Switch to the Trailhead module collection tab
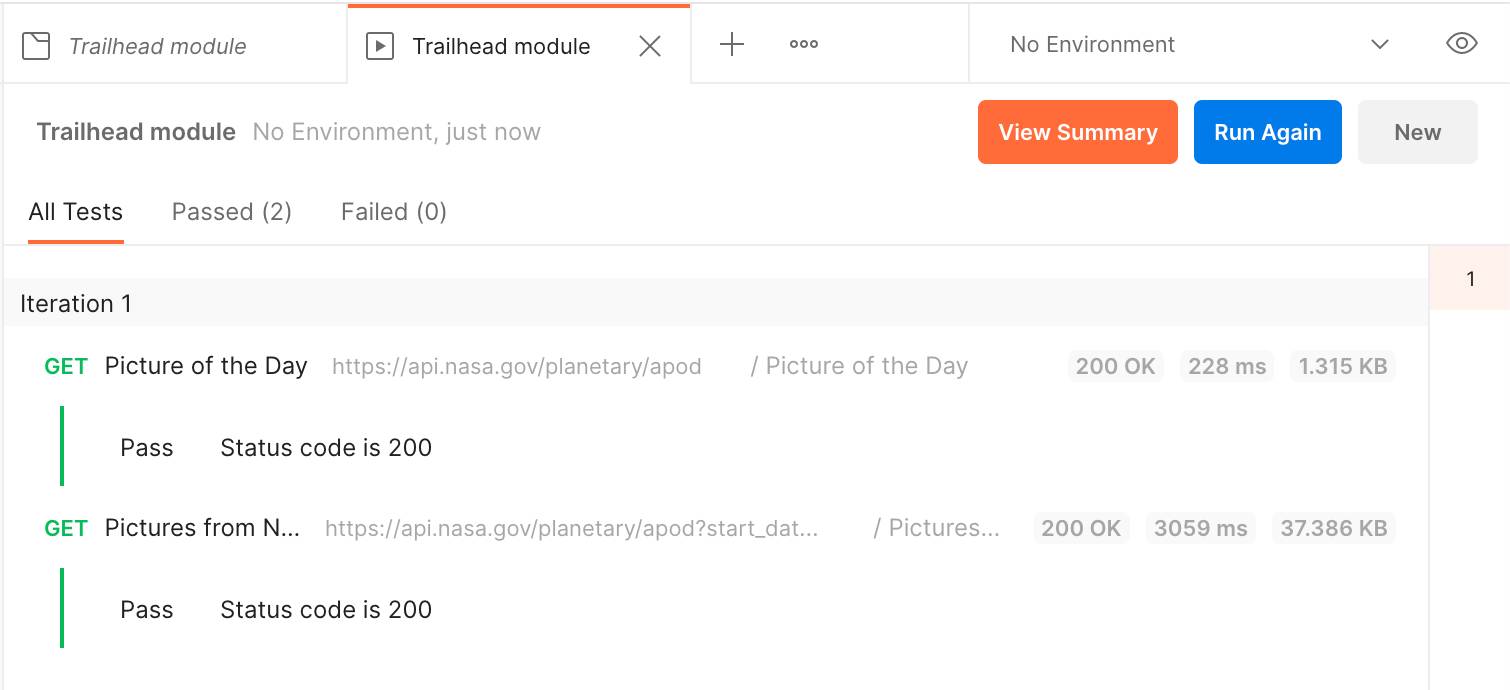The height and width of the screenshot is (690, 1510). point(160,44)
